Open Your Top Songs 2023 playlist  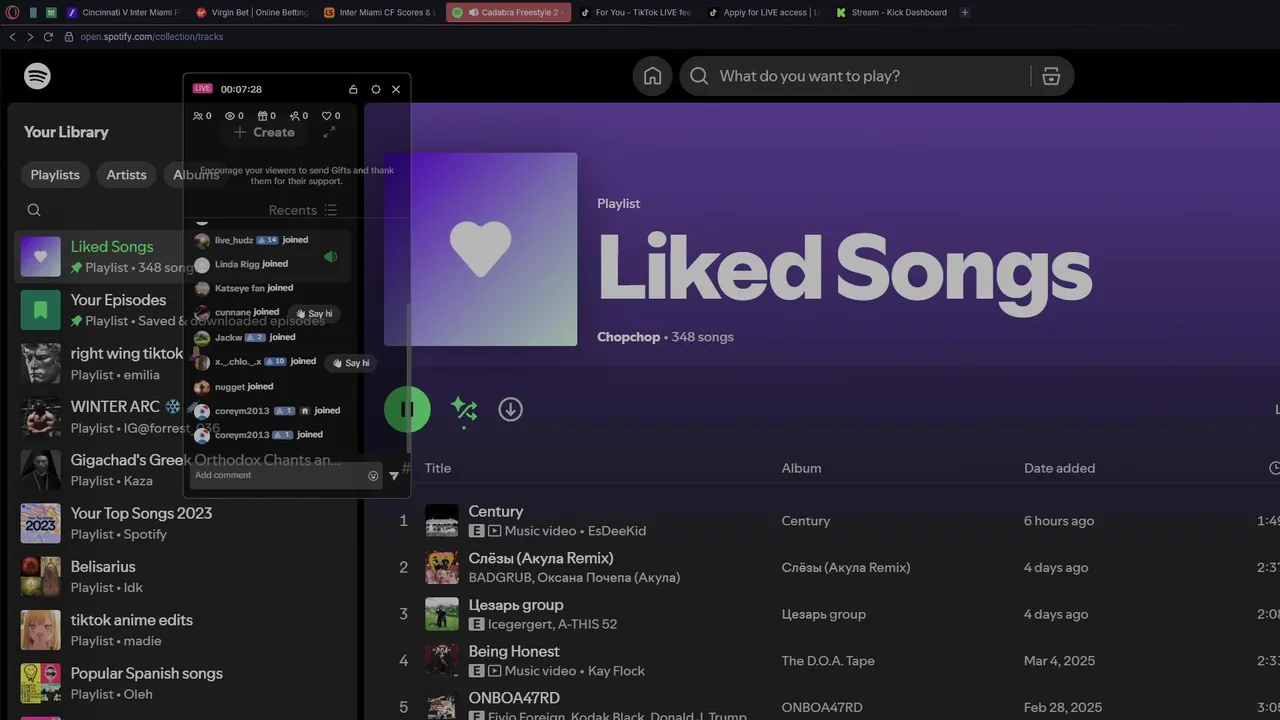(x=183, y=523)
